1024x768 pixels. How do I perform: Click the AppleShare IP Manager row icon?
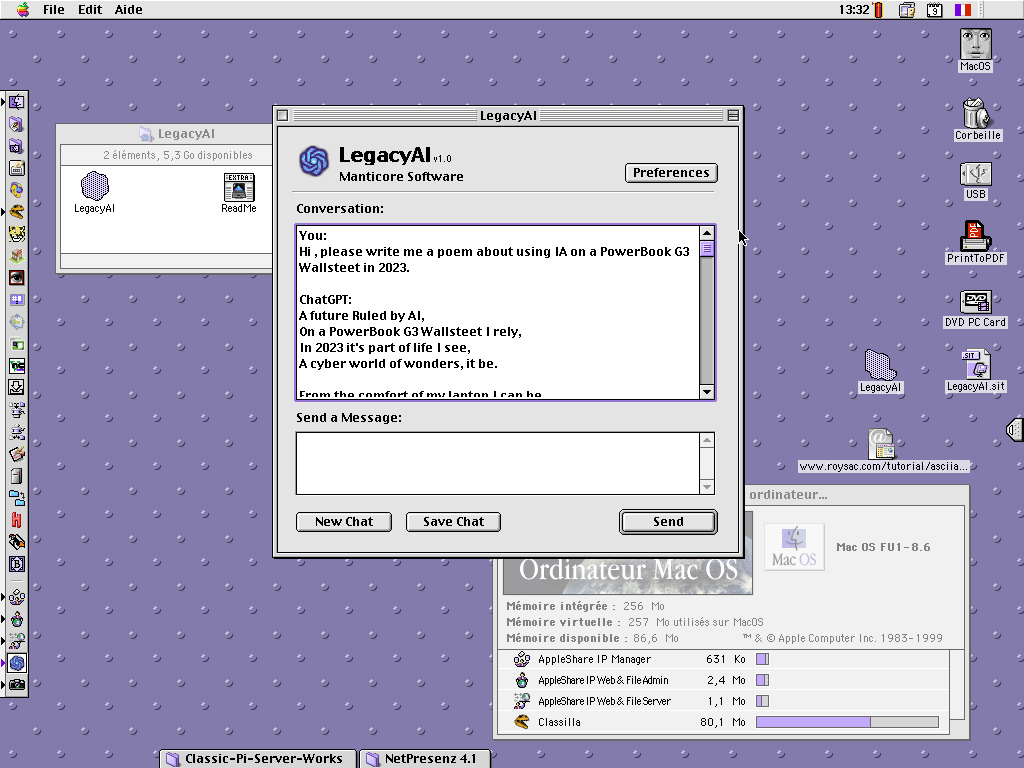(521, 659)
